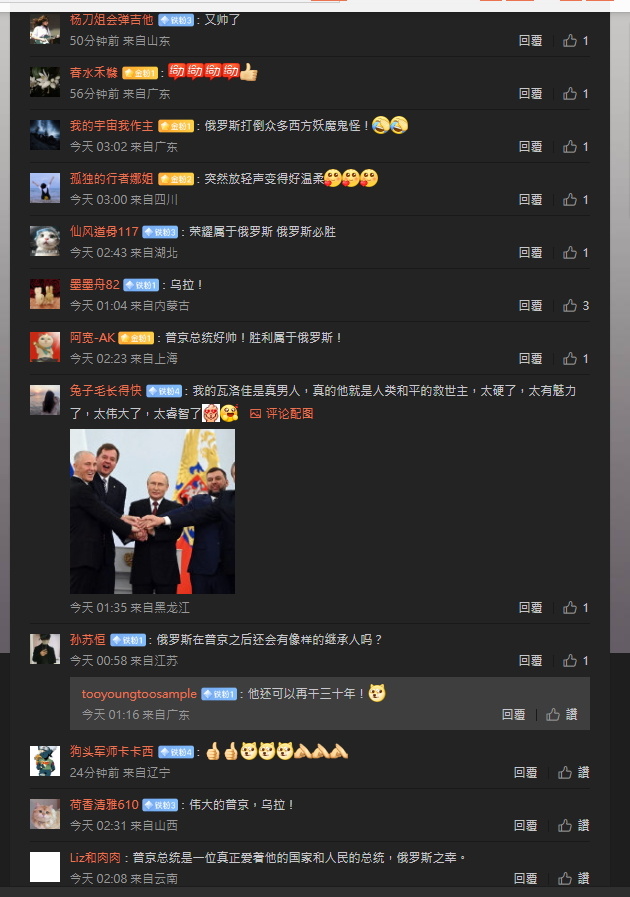Image resolution: width=630 pixels, height=897 pixels.
Task: Like 孙苏恒's comment about 继承人
Action: tap(576, 661)
